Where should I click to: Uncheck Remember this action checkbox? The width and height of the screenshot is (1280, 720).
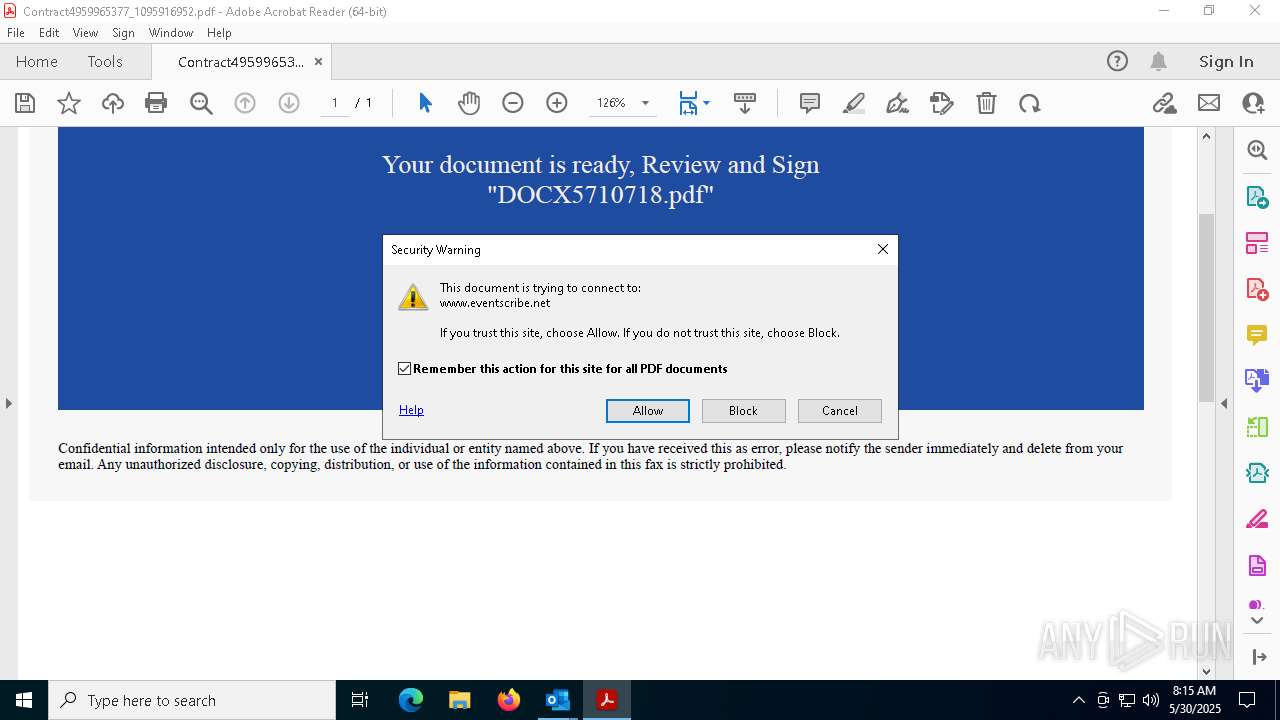404,369
